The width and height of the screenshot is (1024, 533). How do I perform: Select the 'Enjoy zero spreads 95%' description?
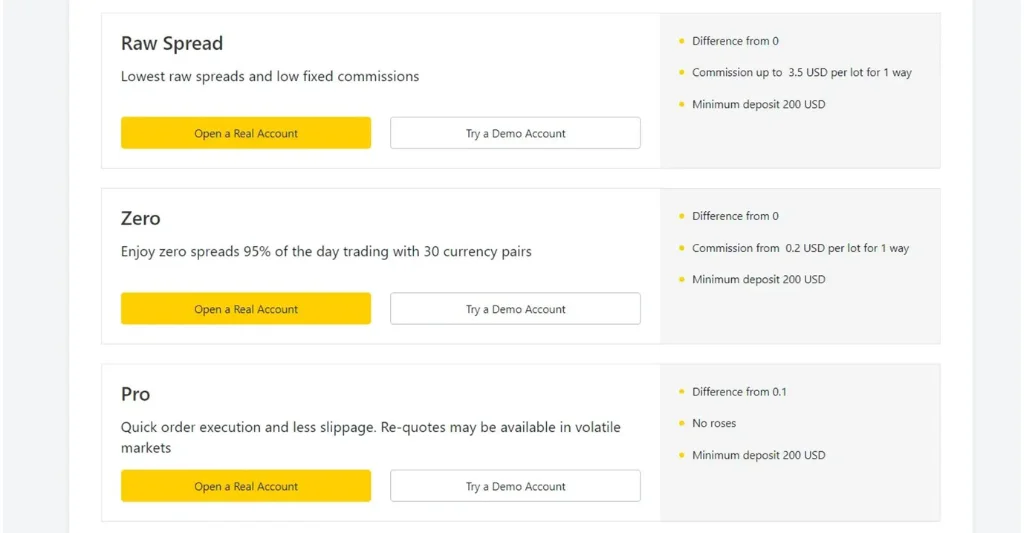(x=326, y=251)
